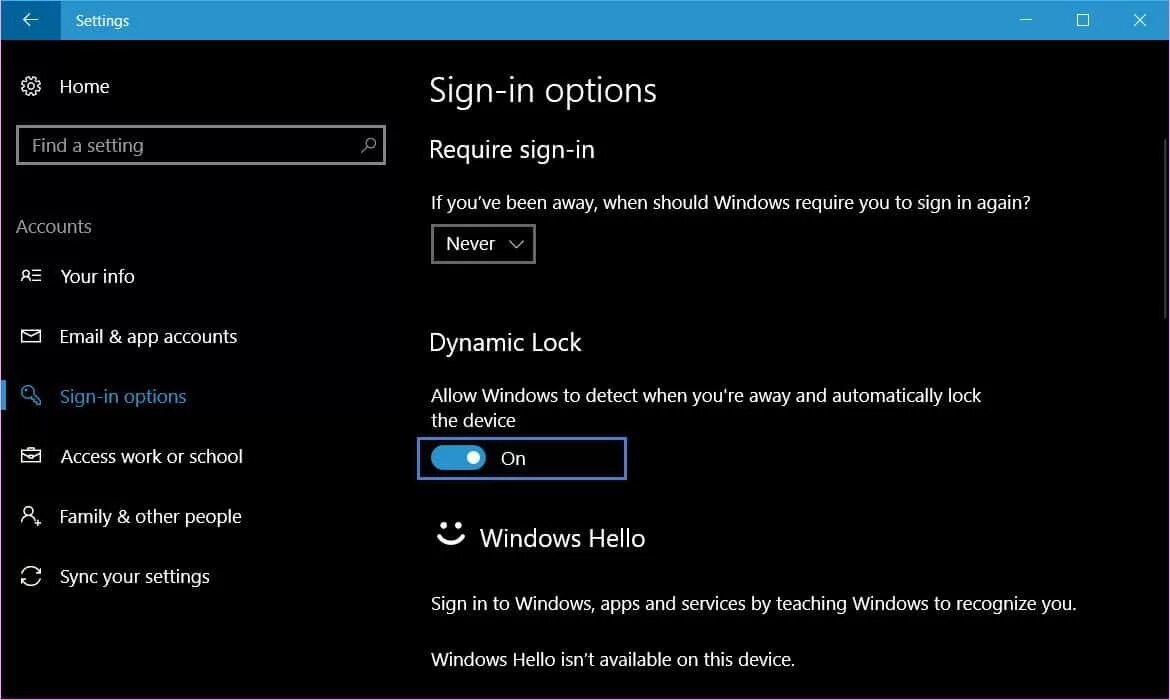Click the Access work or school briefcase icon

tap(31, 455)
